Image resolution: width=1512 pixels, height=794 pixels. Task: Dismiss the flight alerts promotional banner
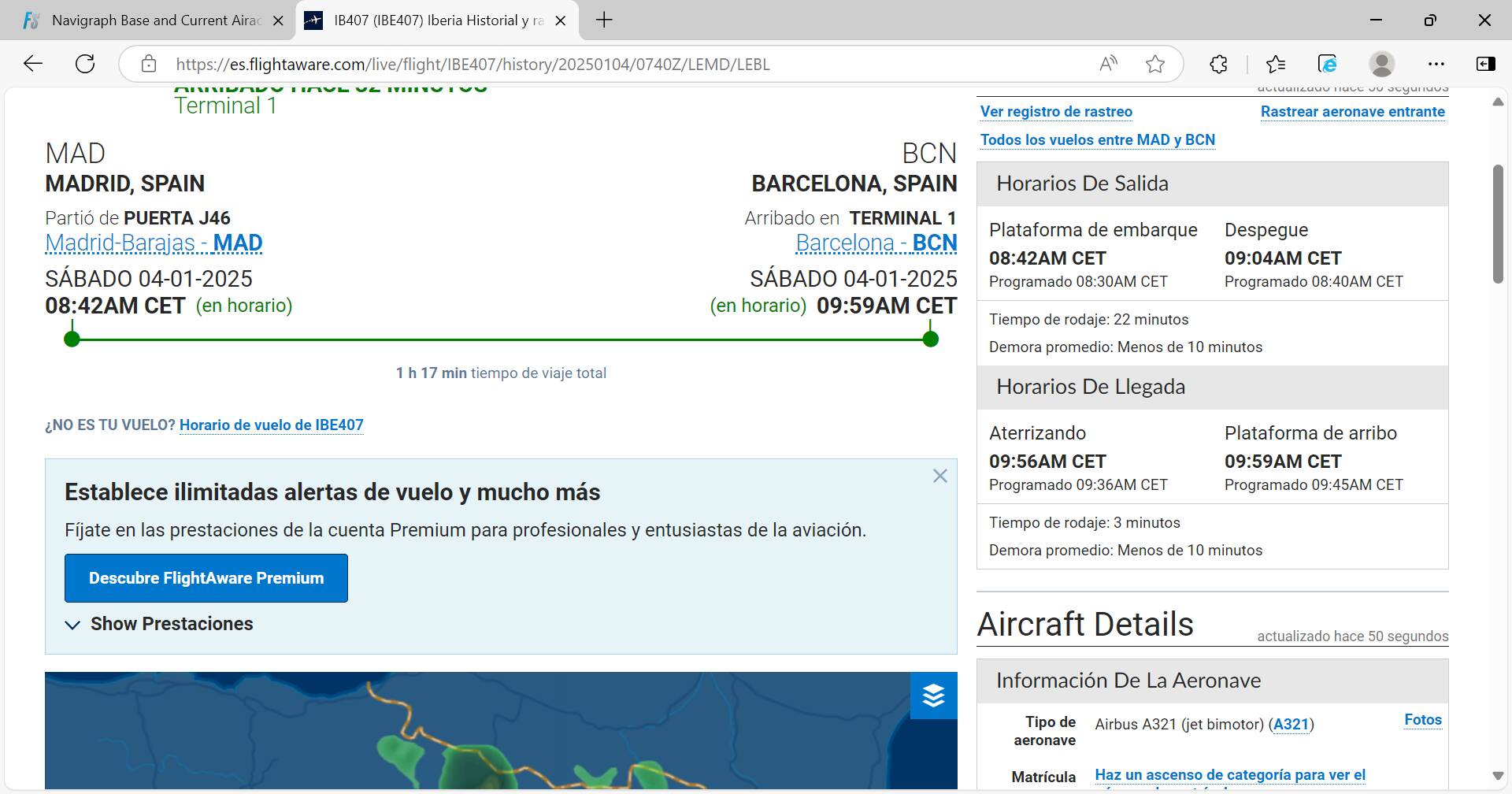pyautogui.click(x=940, y=476)
